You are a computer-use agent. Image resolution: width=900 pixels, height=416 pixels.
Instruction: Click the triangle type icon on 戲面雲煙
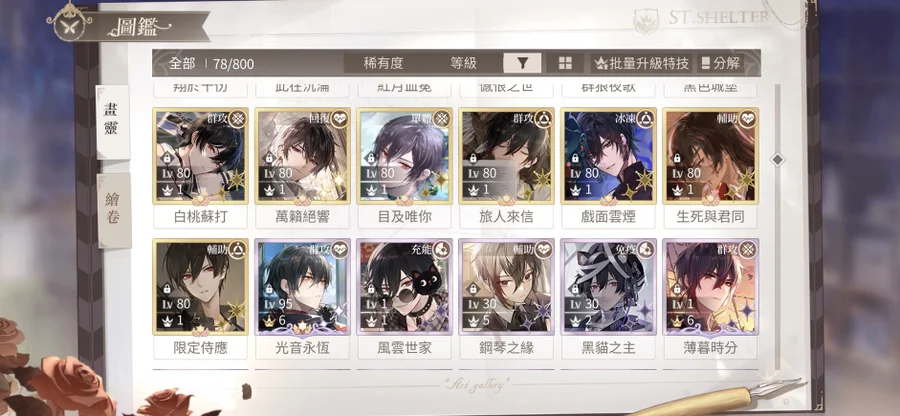tap(645, 119)
